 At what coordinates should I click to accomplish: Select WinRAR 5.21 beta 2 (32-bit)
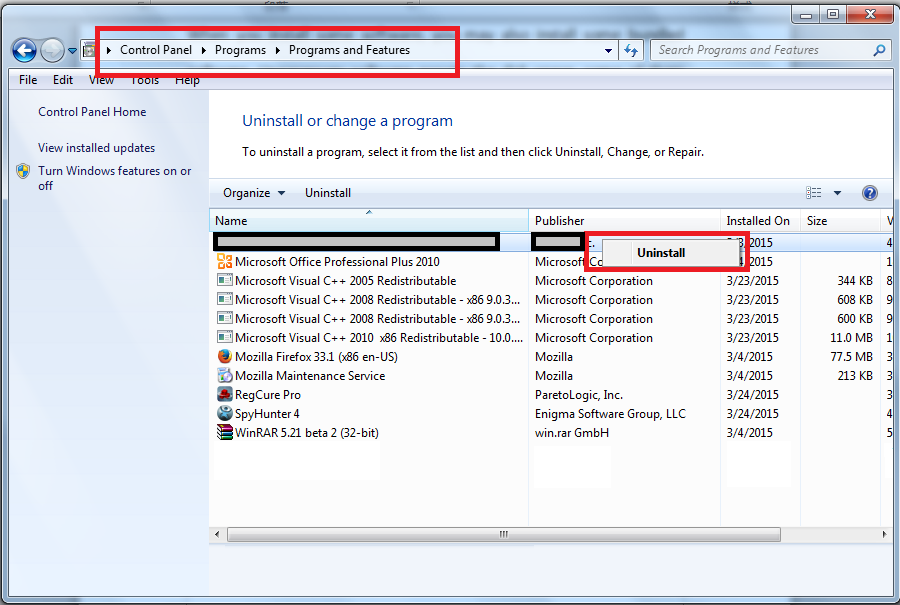(307, 432)
